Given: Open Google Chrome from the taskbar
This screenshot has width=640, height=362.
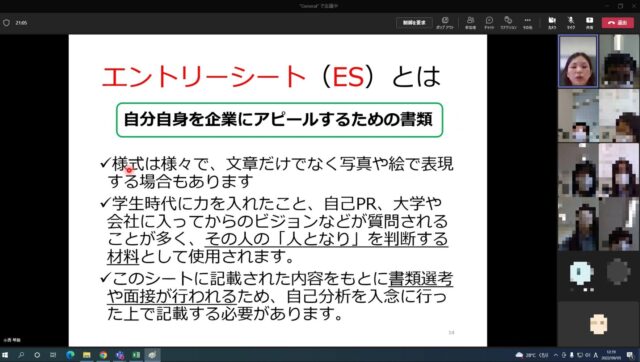Looking at the screenshot, I should click(x=103, y=355).
